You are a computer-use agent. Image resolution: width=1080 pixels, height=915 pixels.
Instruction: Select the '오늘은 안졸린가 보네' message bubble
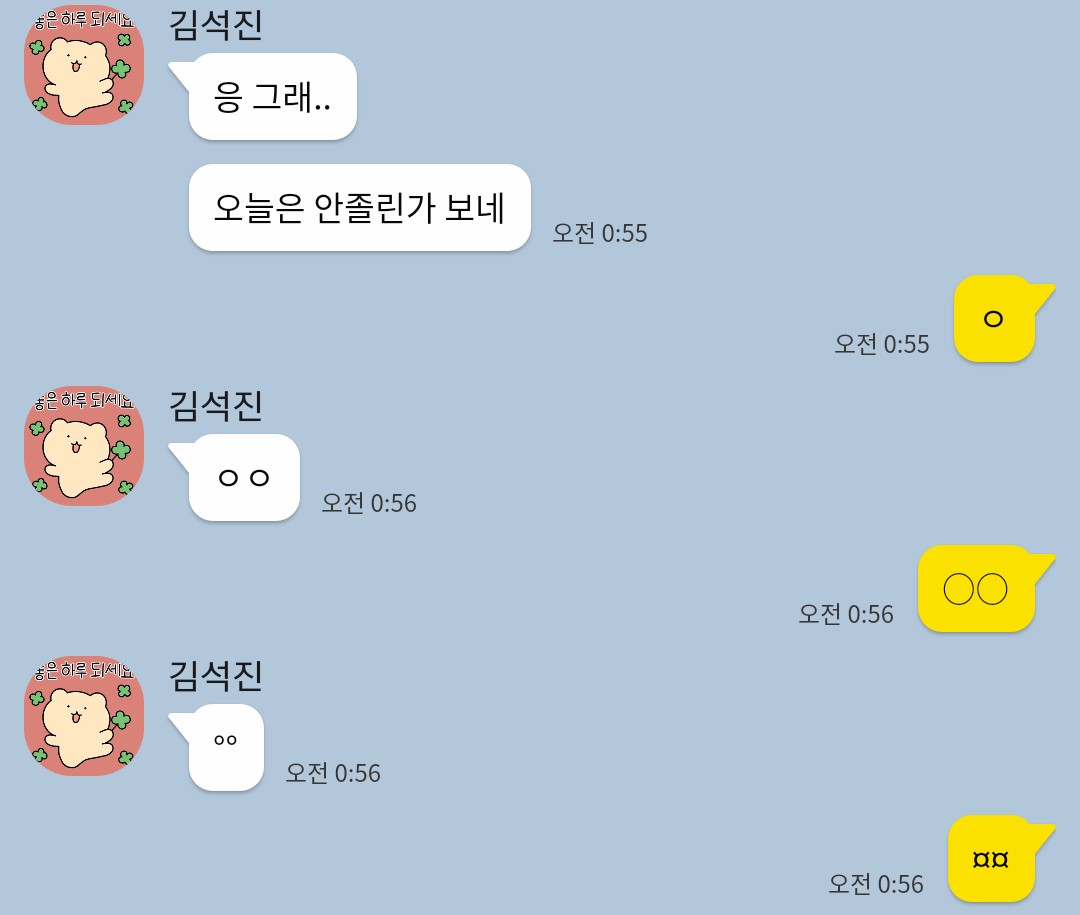click(x=360, y=207)
